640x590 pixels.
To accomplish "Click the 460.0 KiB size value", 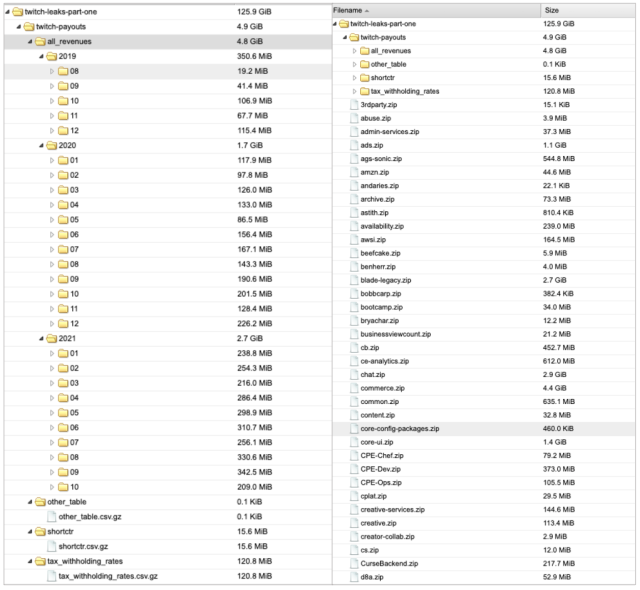I will [558, 428].
